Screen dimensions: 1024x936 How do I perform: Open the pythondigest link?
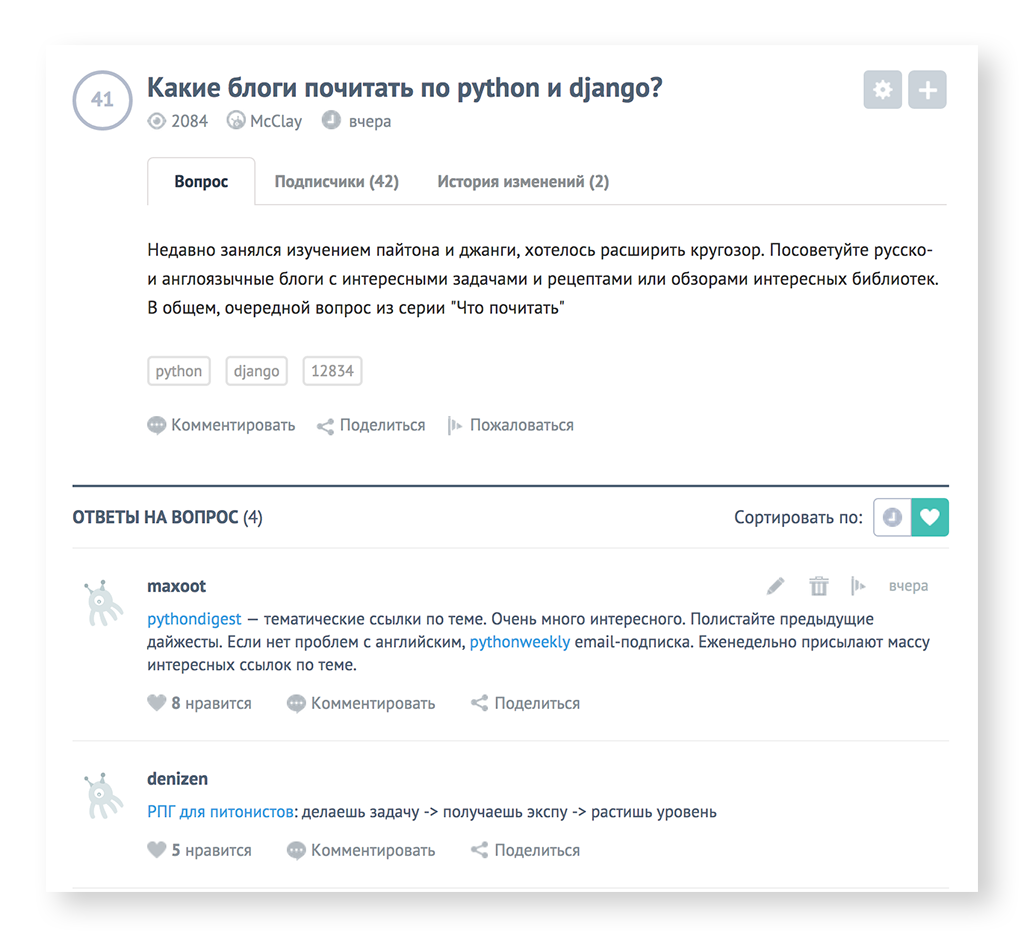(x=194, y=619)
